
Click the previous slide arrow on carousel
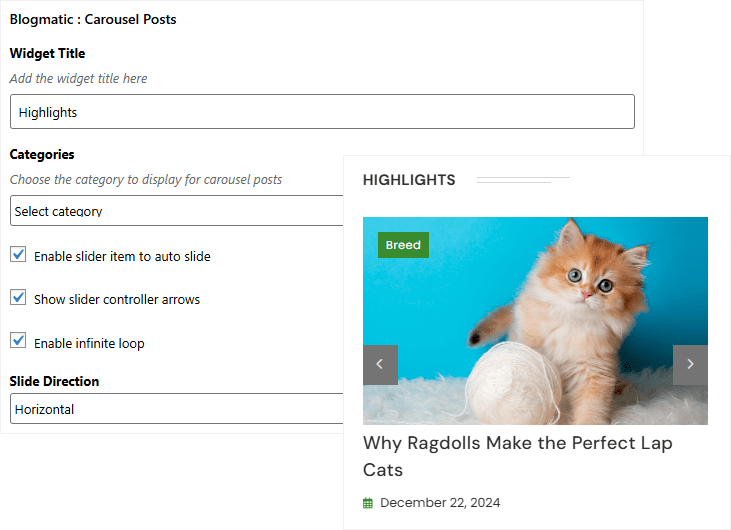(x=380, y=365)
